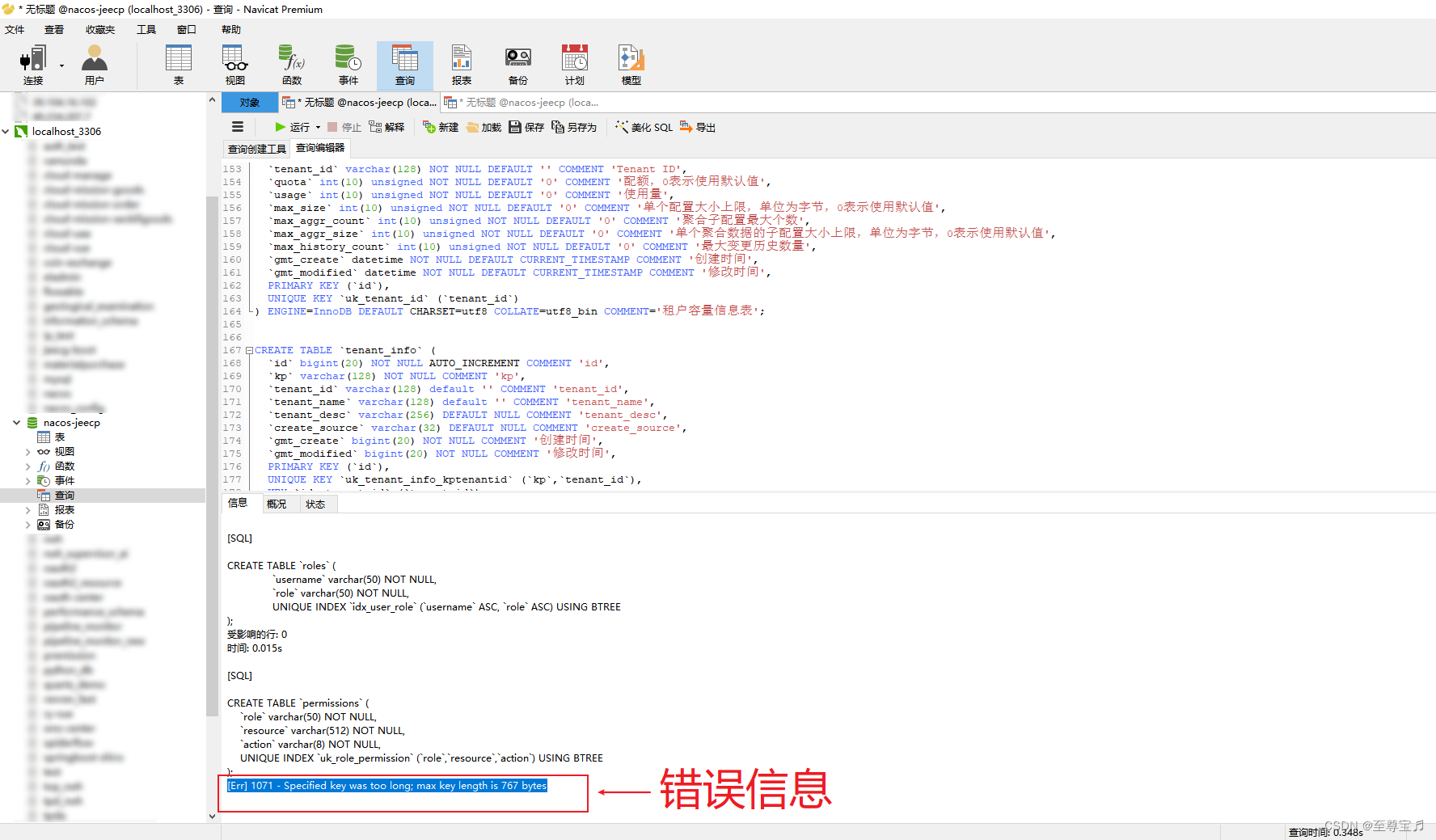Click the sidebar scrollbar up arrow
1436x840 pixels.
click(x=213, y=100)
